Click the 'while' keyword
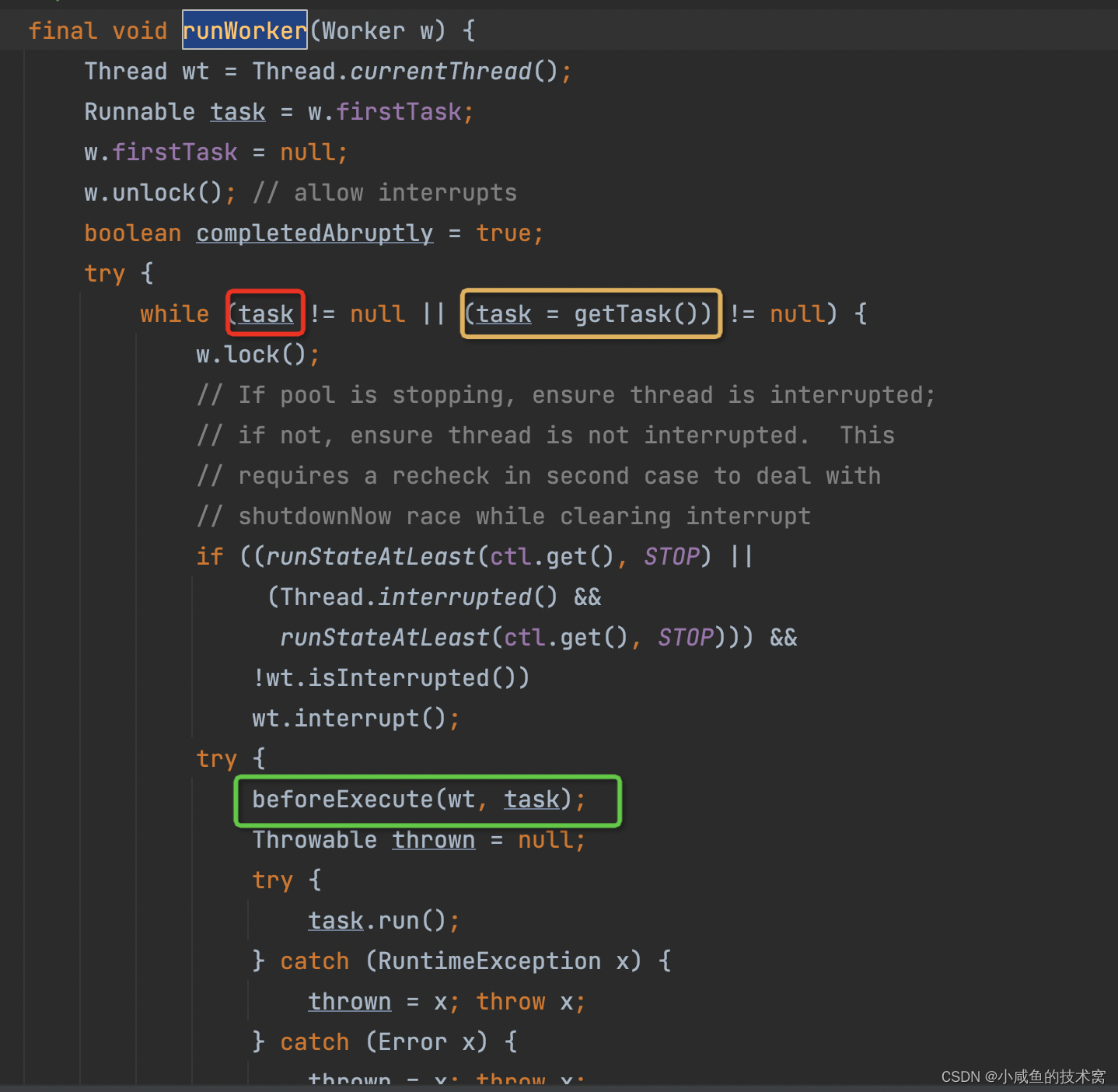Viewport: 1118px width, 1092px height. point(174,314)
